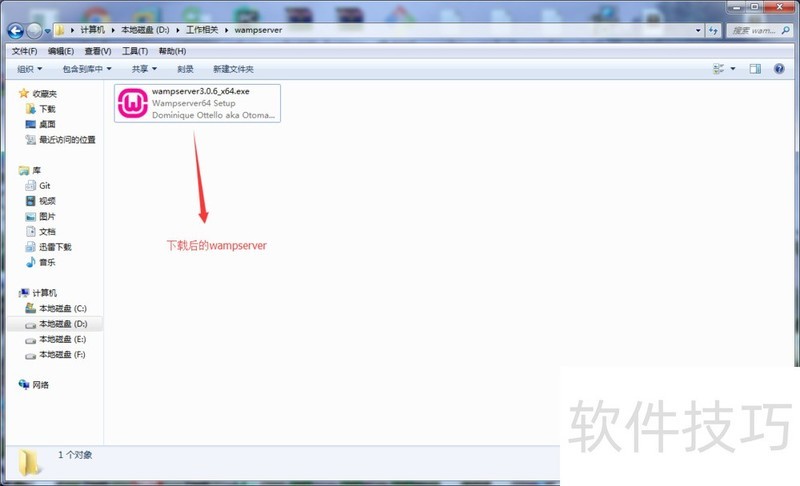Screen dimensions: 800x486
Task: Open the 包含到库中 dropdown
Action: click(x=87, y=69)
